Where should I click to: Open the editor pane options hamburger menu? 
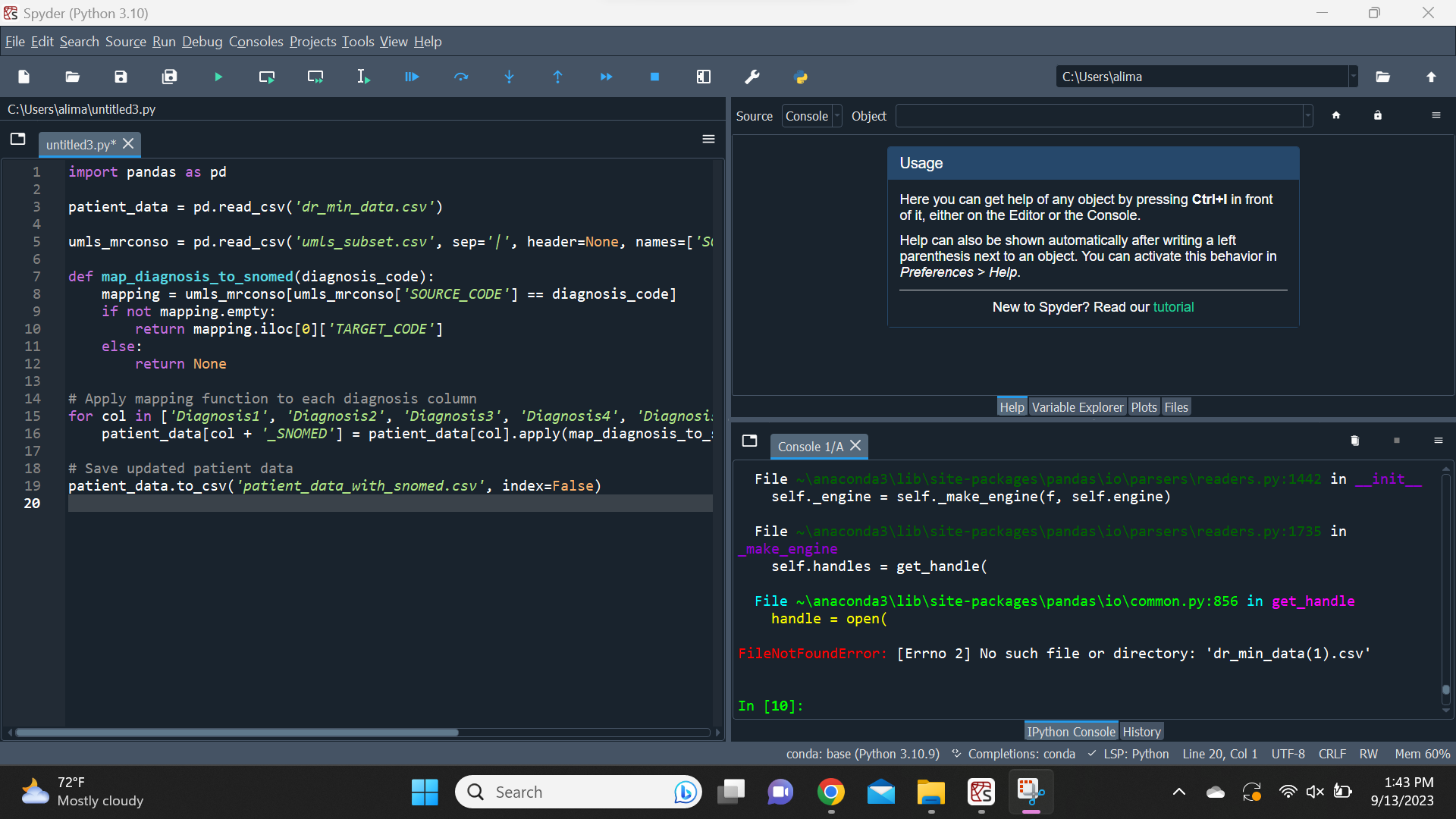708,139
